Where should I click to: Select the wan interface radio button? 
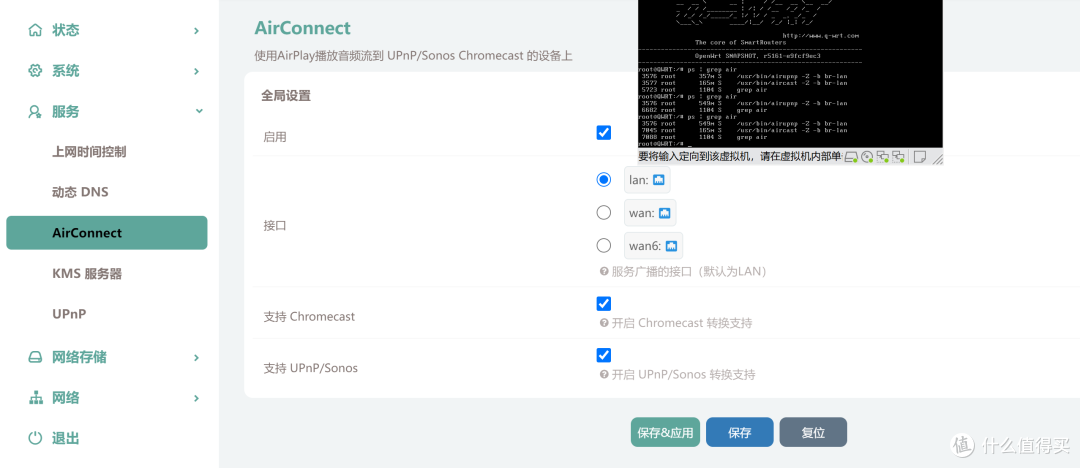pos(604,212)
